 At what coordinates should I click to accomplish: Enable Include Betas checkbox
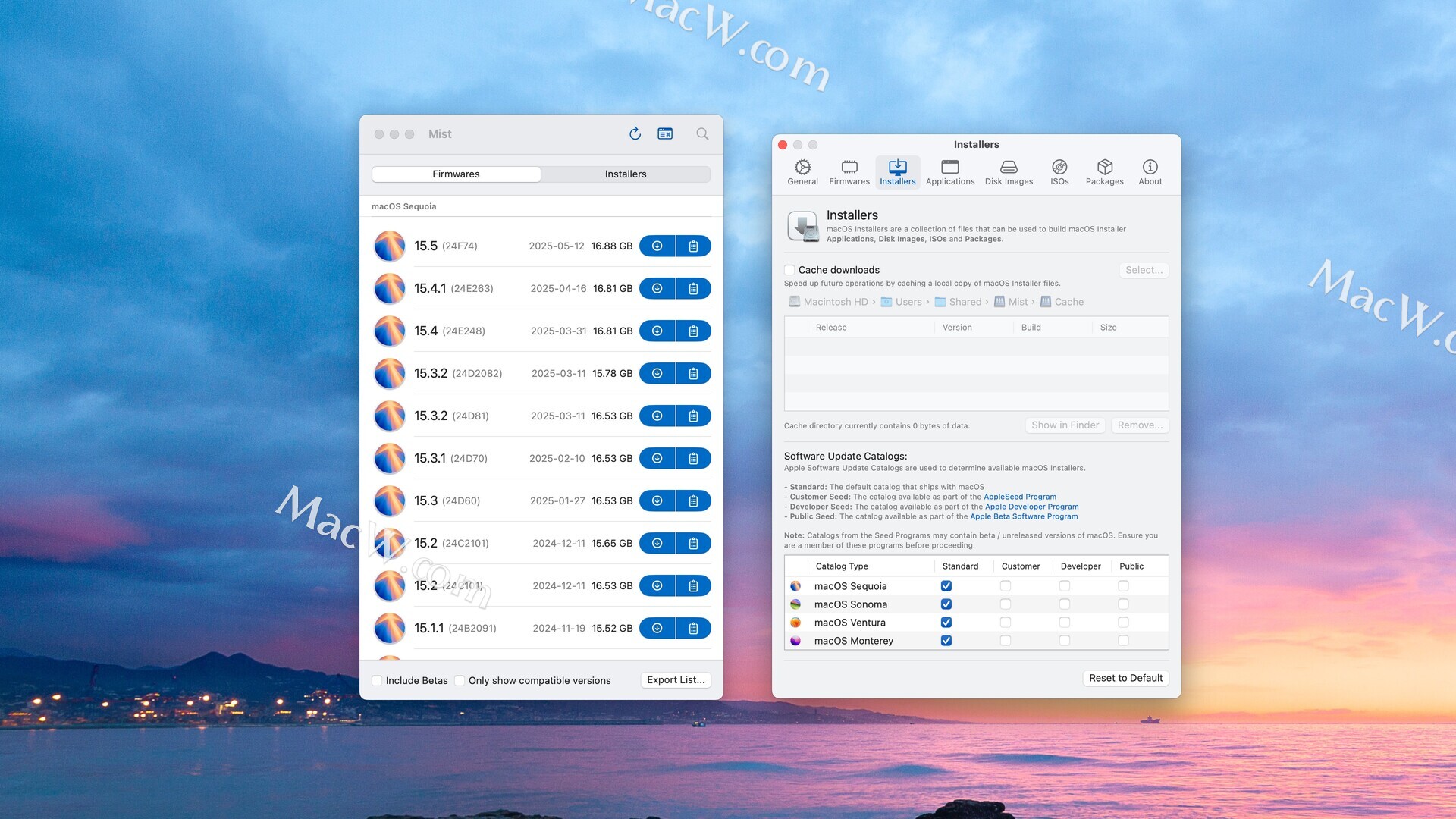point(377,680)
